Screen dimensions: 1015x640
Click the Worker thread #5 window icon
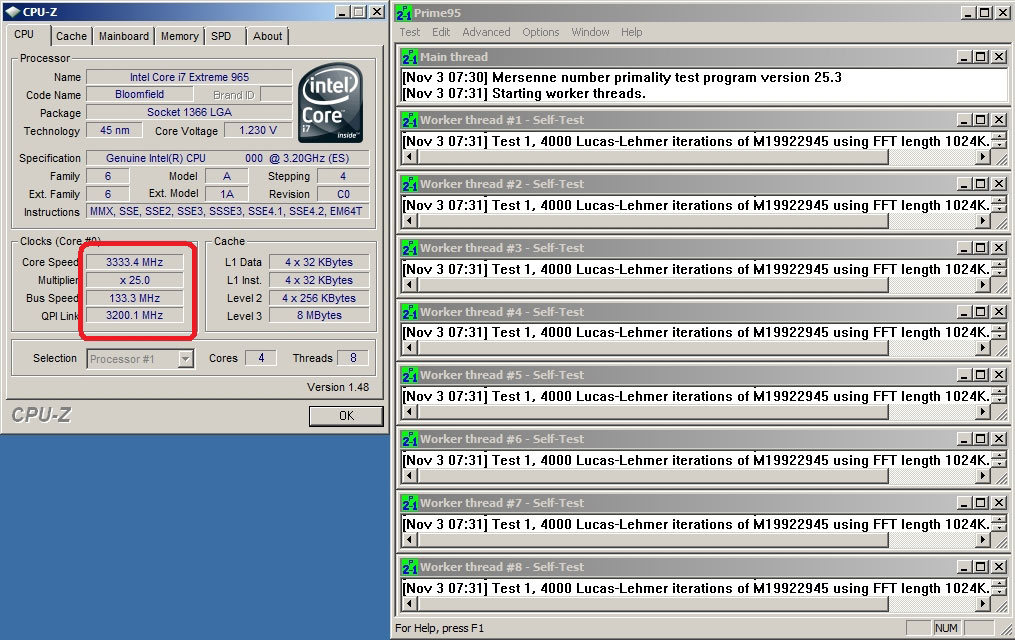410,375
